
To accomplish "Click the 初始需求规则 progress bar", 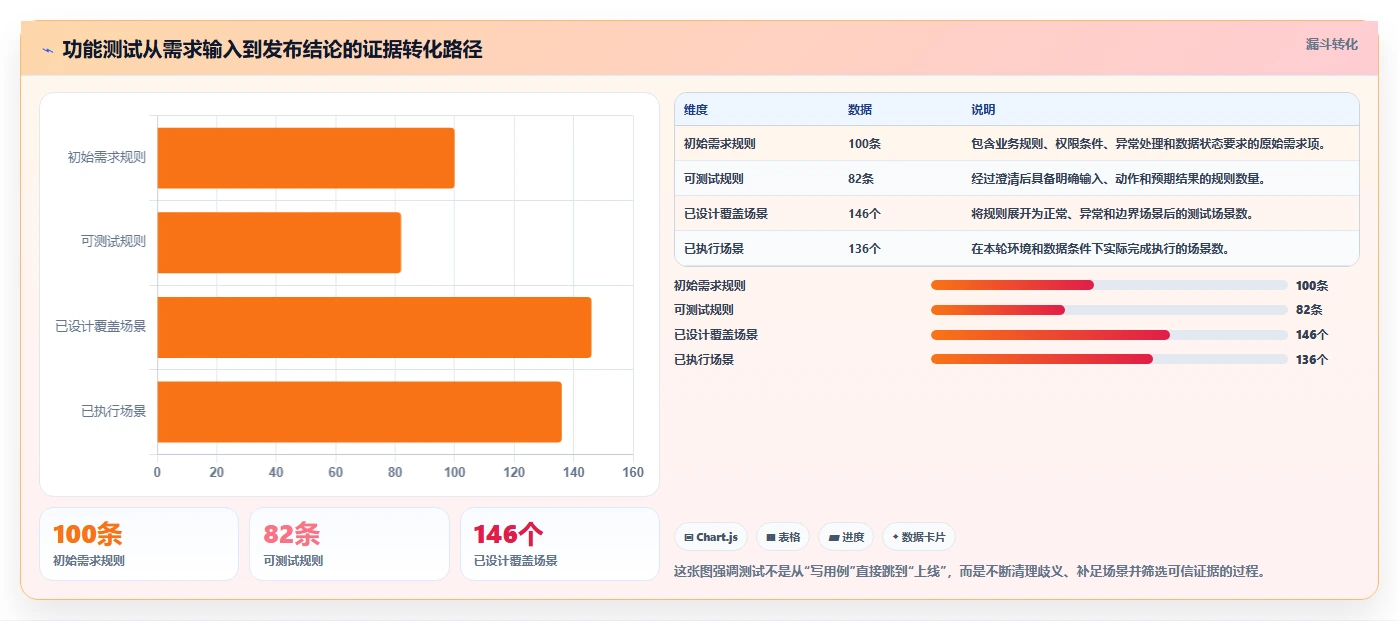I will [x=1109, y=285].
